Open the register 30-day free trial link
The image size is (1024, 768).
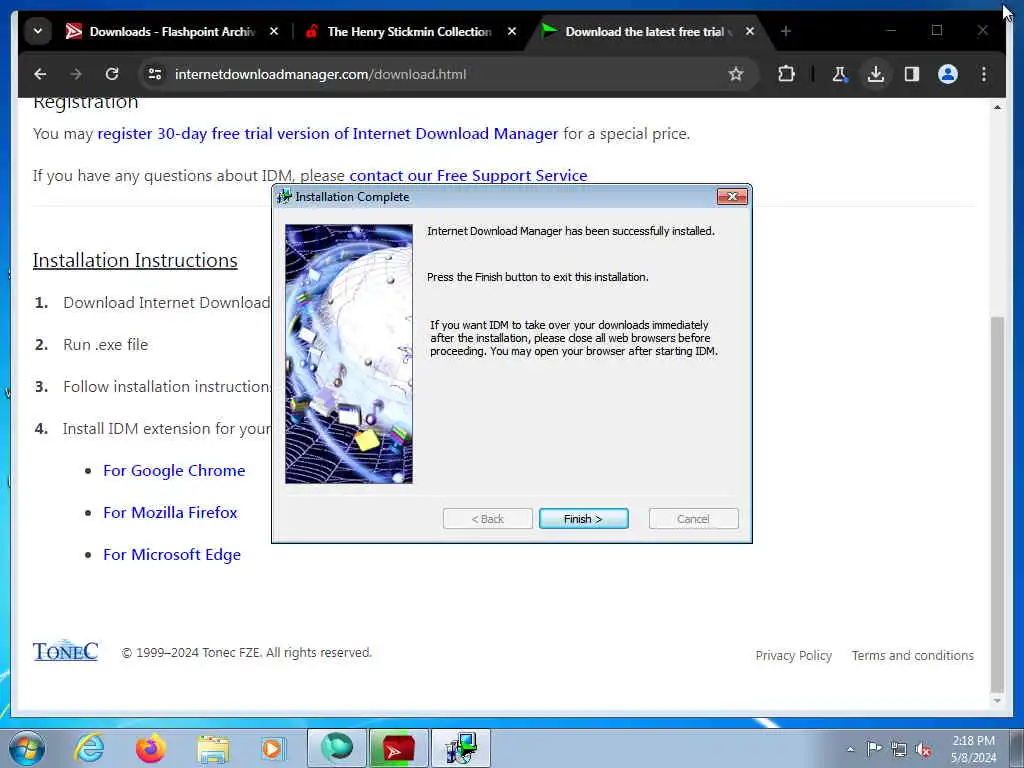coord(328,134)
